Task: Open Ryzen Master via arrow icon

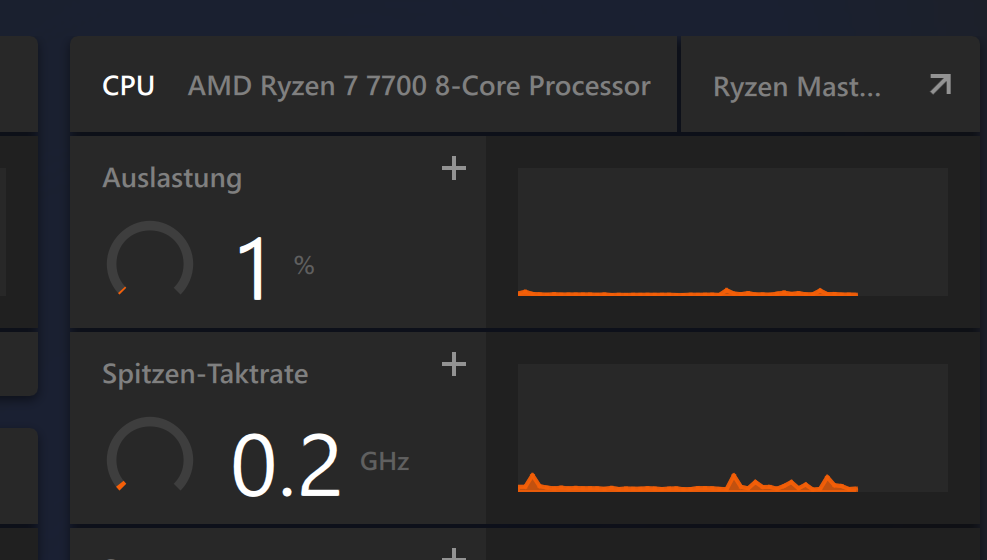Action: pos(940,85)
